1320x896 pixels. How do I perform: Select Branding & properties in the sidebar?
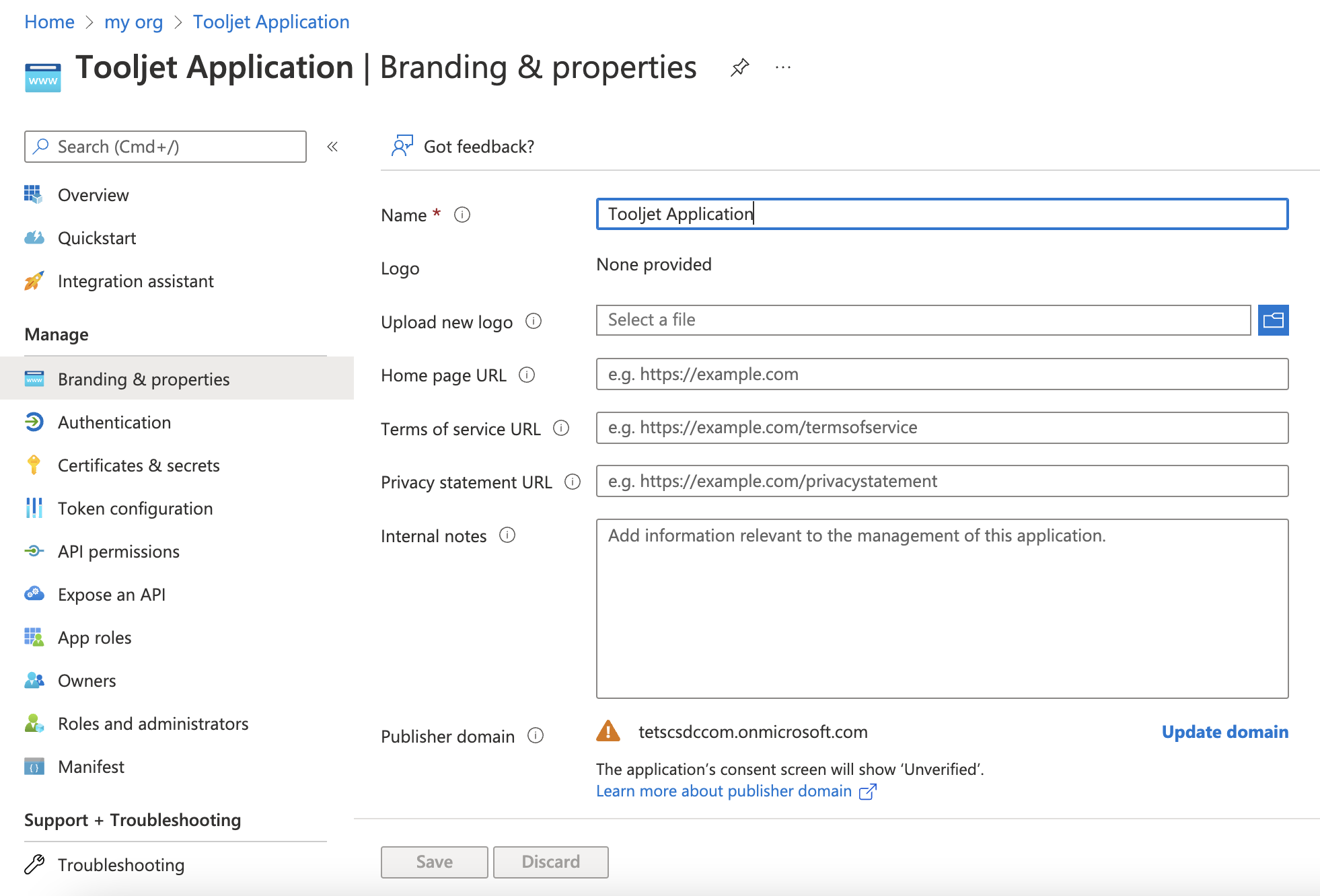(177, 379)
